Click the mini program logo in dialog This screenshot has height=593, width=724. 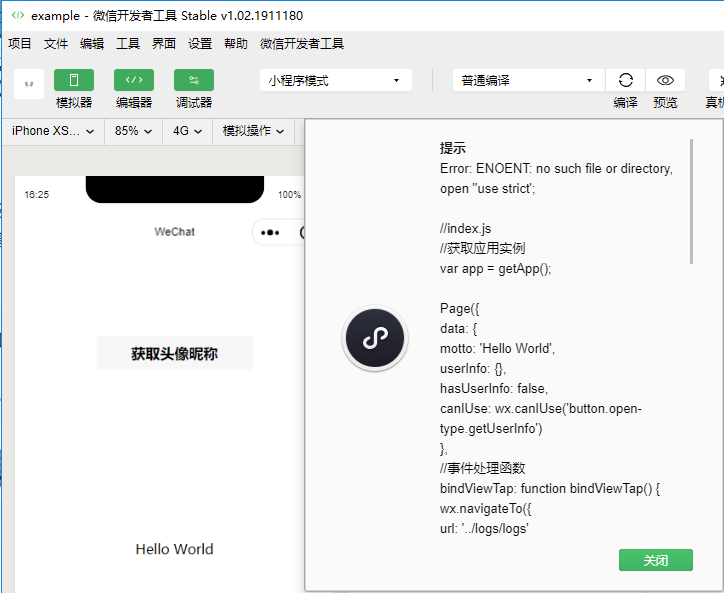tap(375, 339)
